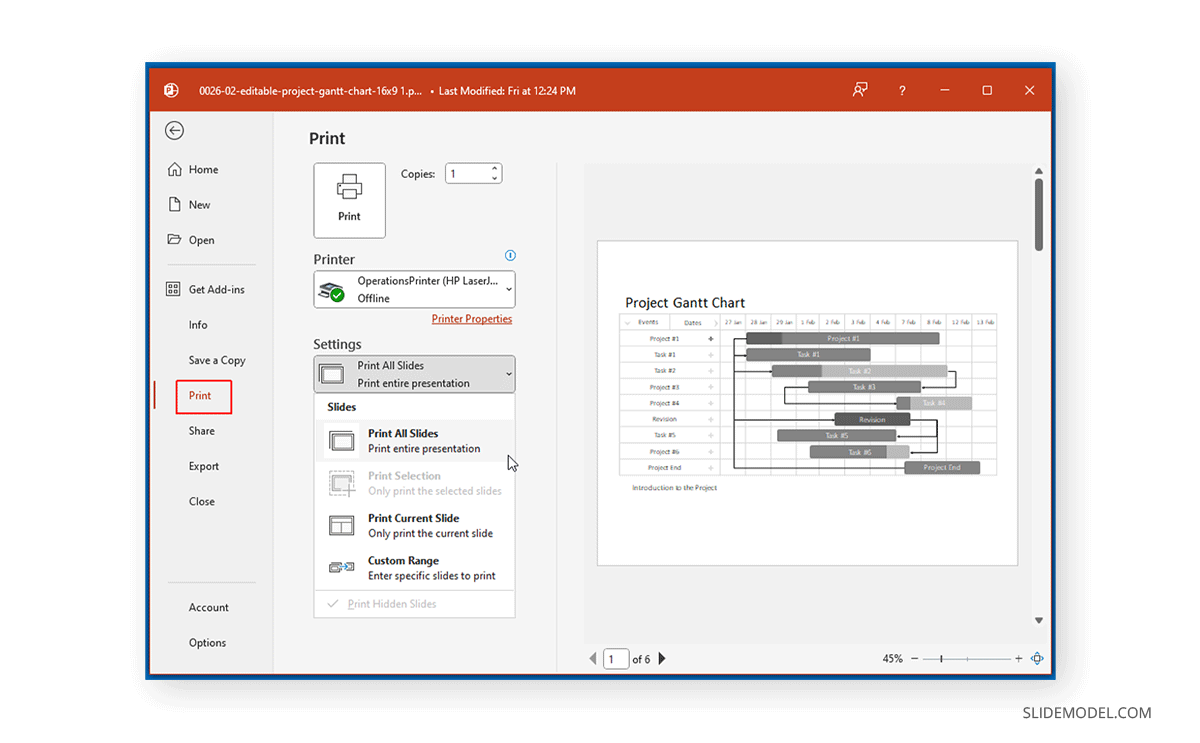Open the Export page
Viewport: 1200px width, 743px height.
(204, 466)
